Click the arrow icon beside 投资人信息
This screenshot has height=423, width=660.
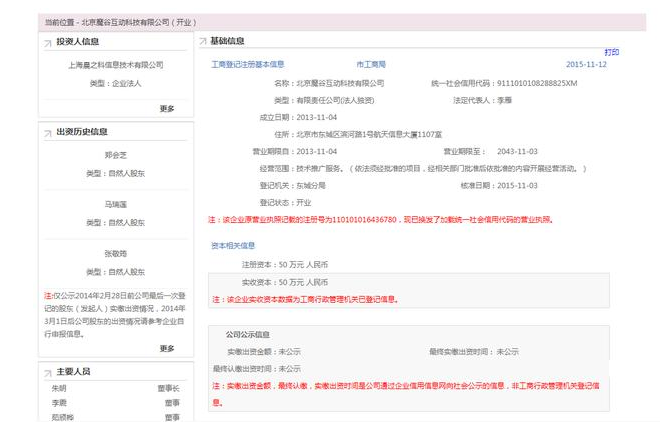tap(48, 43)
